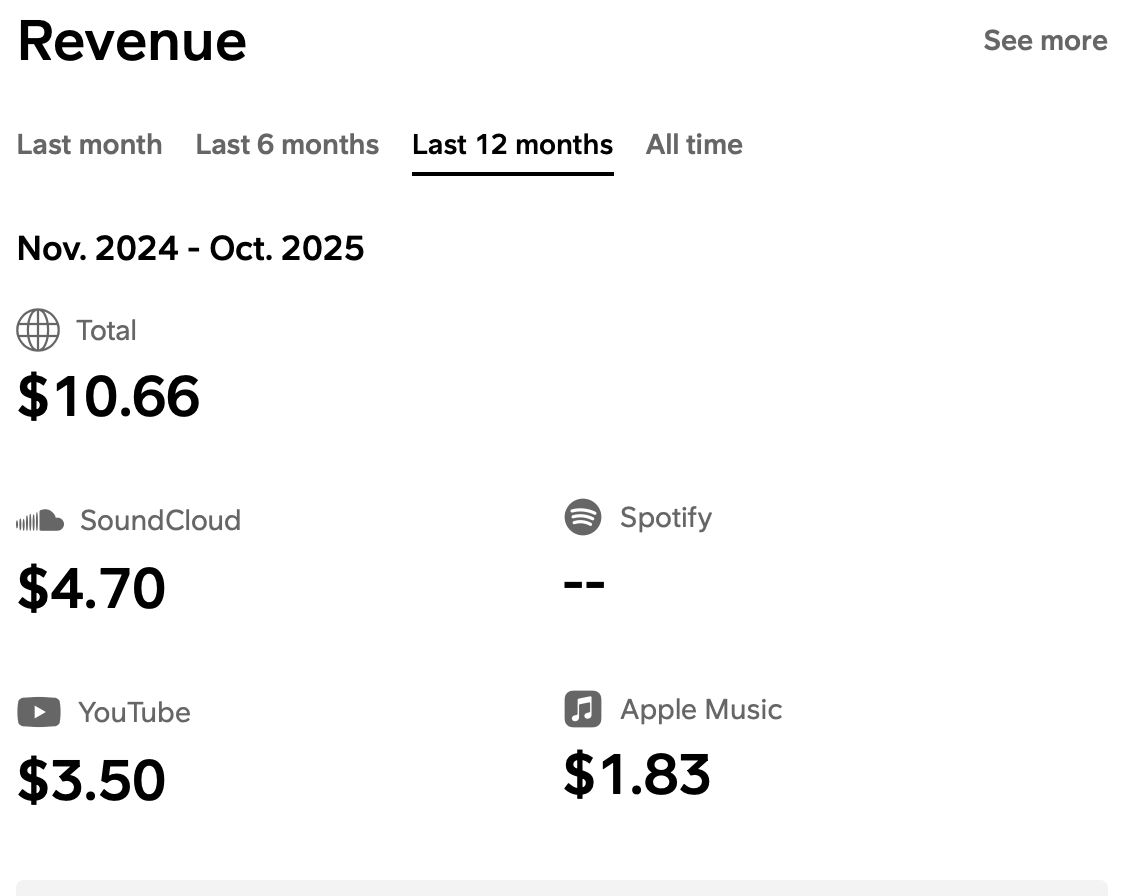
Task: Click the $10.66 total amount
Action: (x=109, y=396)
